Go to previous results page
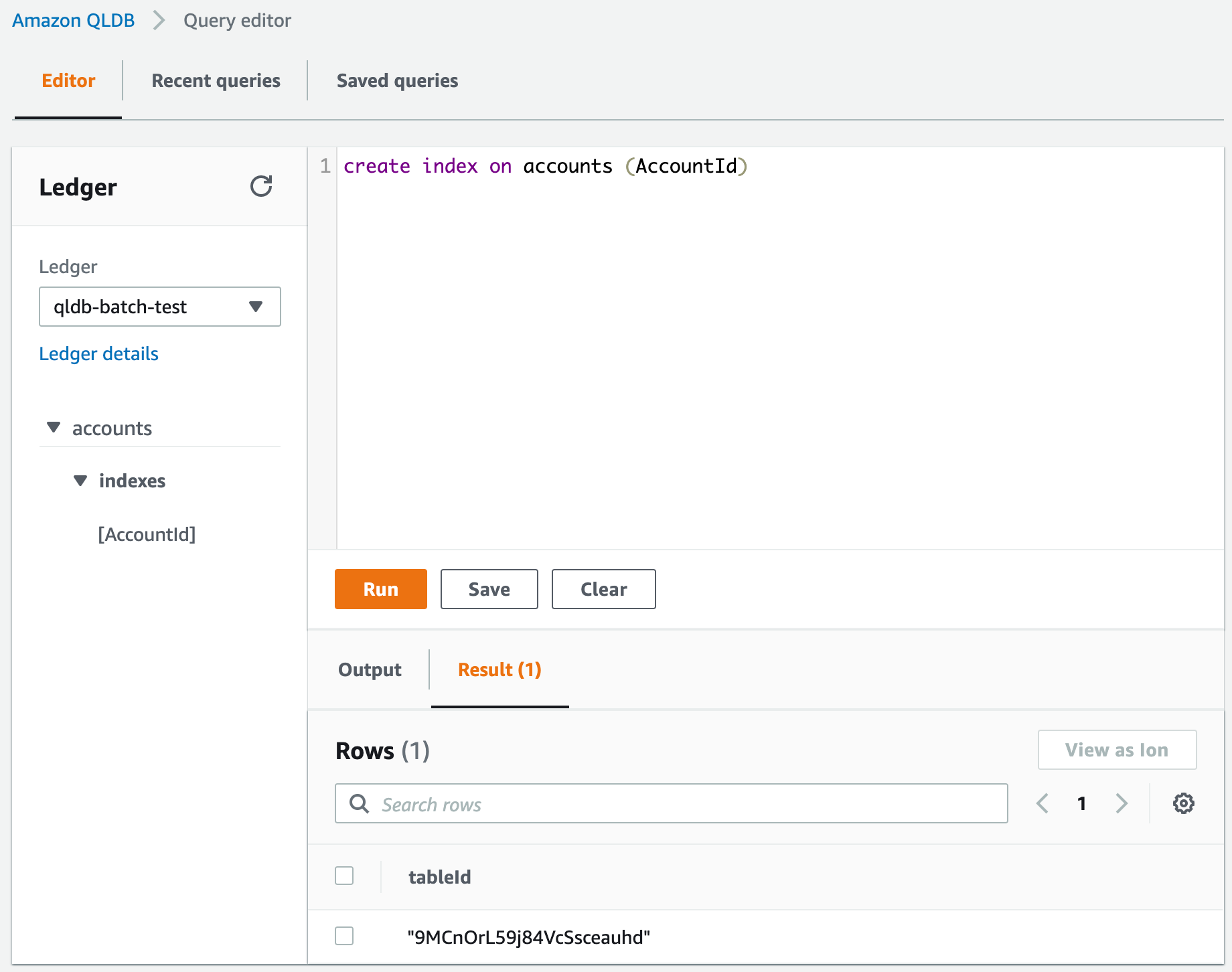This screenshot has height=972, width=1232. pyautogui.click(x=1043, y=803)
